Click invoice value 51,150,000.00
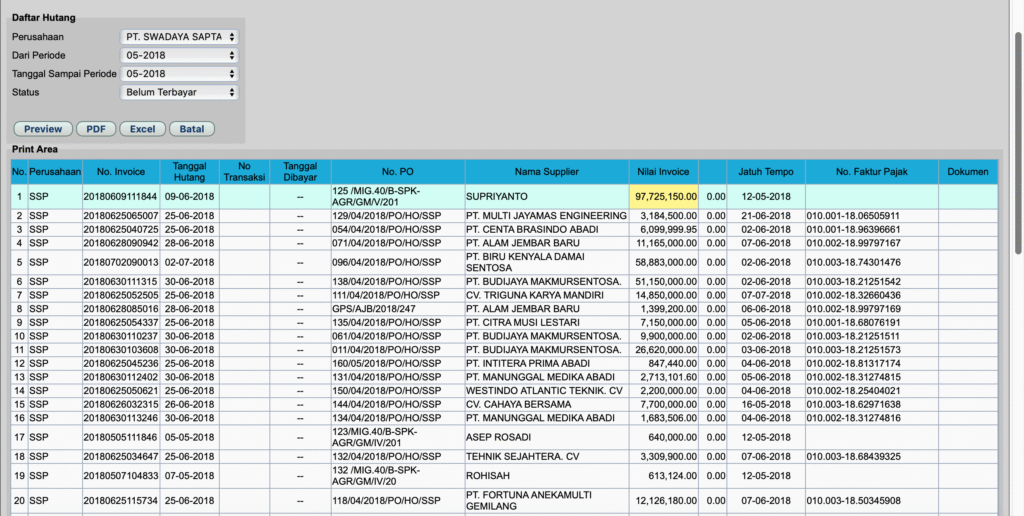This screenshot has height=516, width=1024. [666, 282]
